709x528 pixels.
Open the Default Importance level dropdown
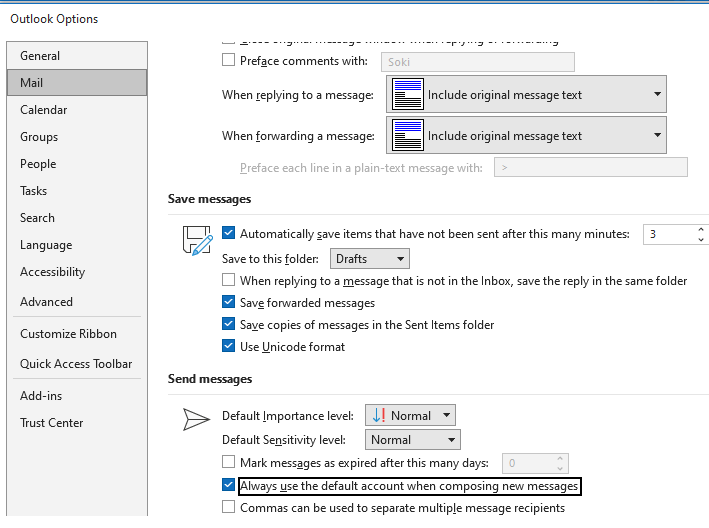[410, 415]
